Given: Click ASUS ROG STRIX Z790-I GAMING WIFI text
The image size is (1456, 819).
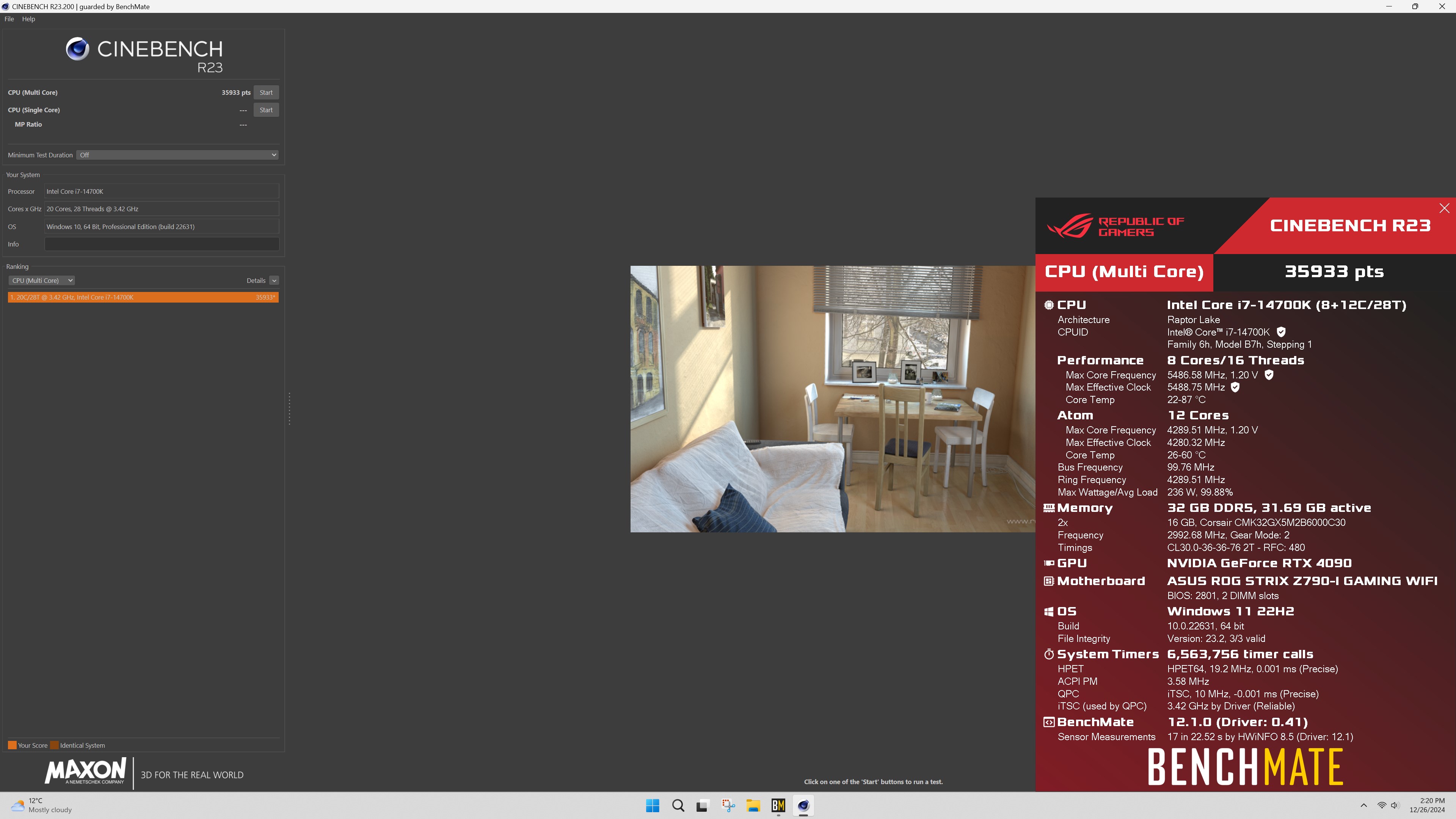Looking at the screenshot, I should coord(1302,581).
